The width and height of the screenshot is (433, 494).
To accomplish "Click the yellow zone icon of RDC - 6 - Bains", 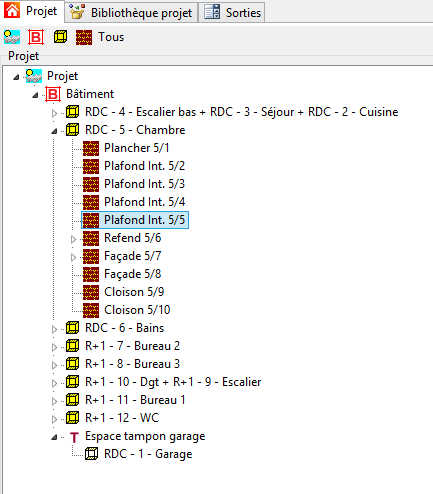I will coord(72,328).
